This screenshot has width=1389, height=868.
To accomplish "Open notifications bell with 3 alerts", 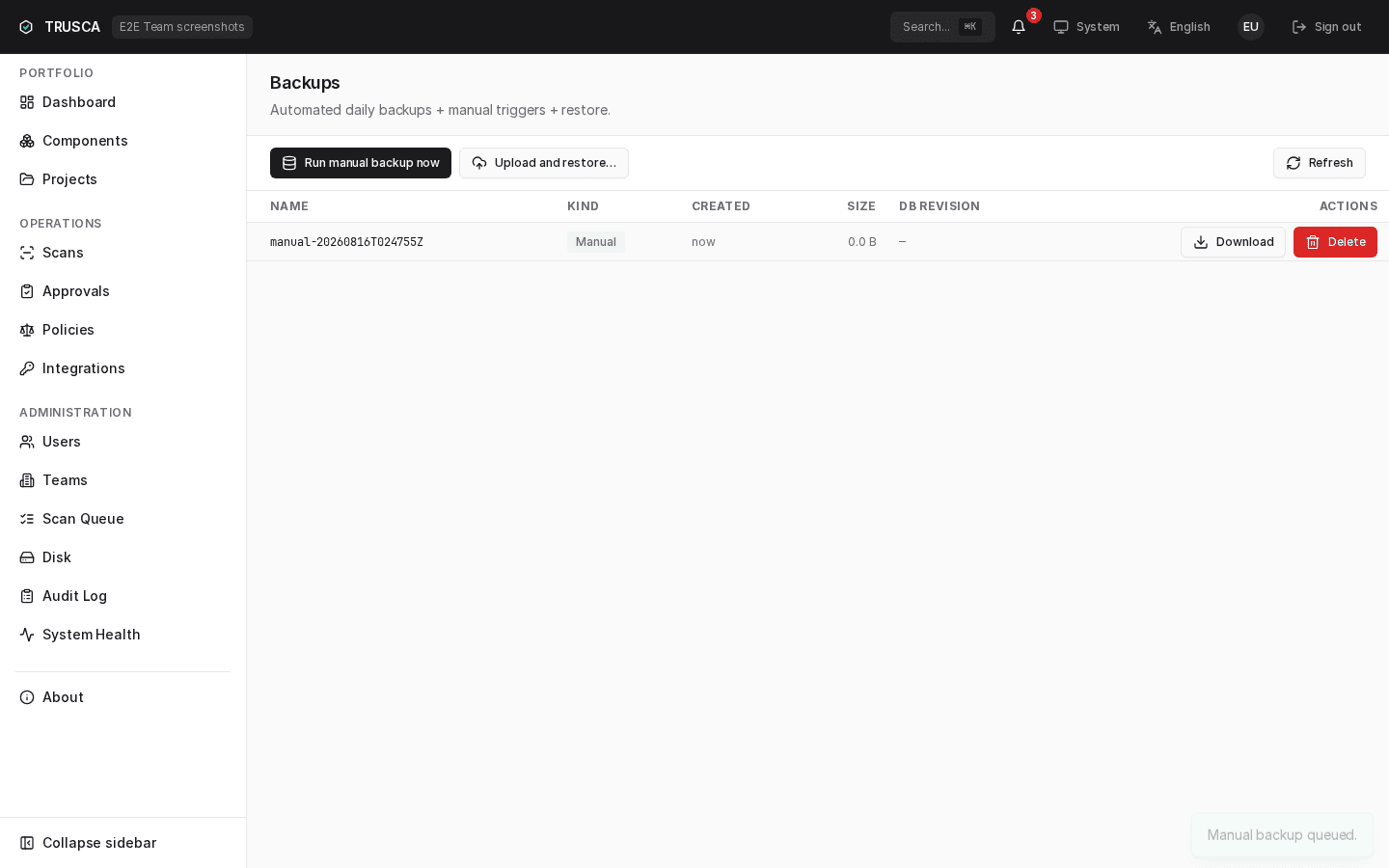I will point(1019,27).
